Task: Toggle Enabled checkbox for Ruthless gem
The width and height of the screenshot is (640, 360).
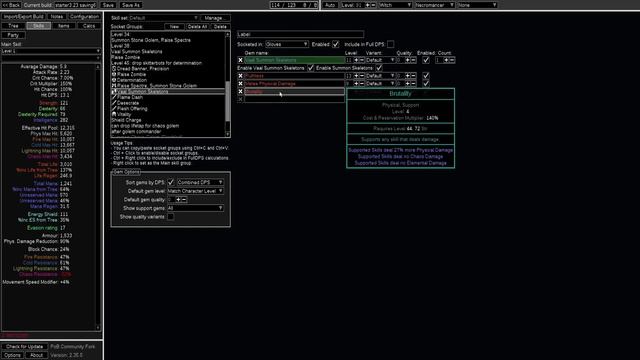Action: pyautogui.click(x=426, y=76)
